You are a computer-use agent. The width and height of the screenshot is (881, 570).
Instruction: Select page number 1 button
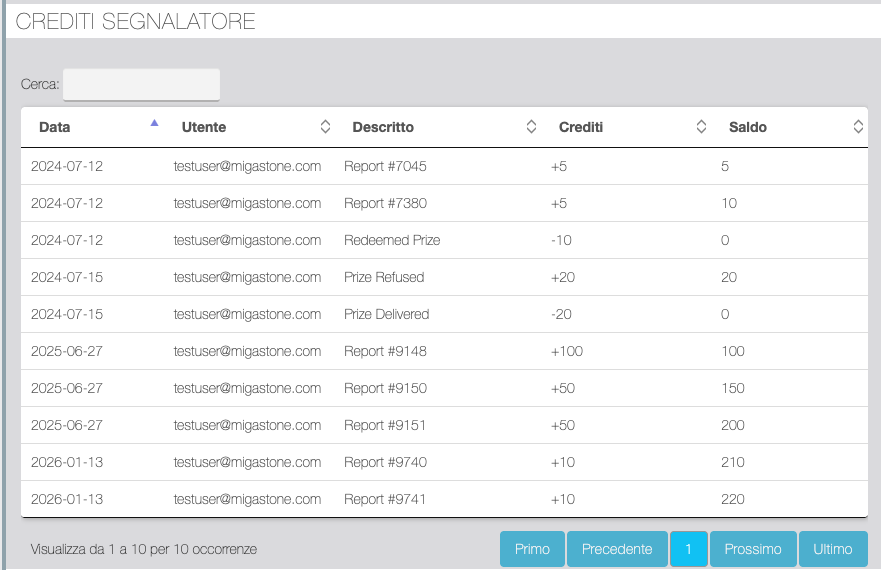click(688, 549)
